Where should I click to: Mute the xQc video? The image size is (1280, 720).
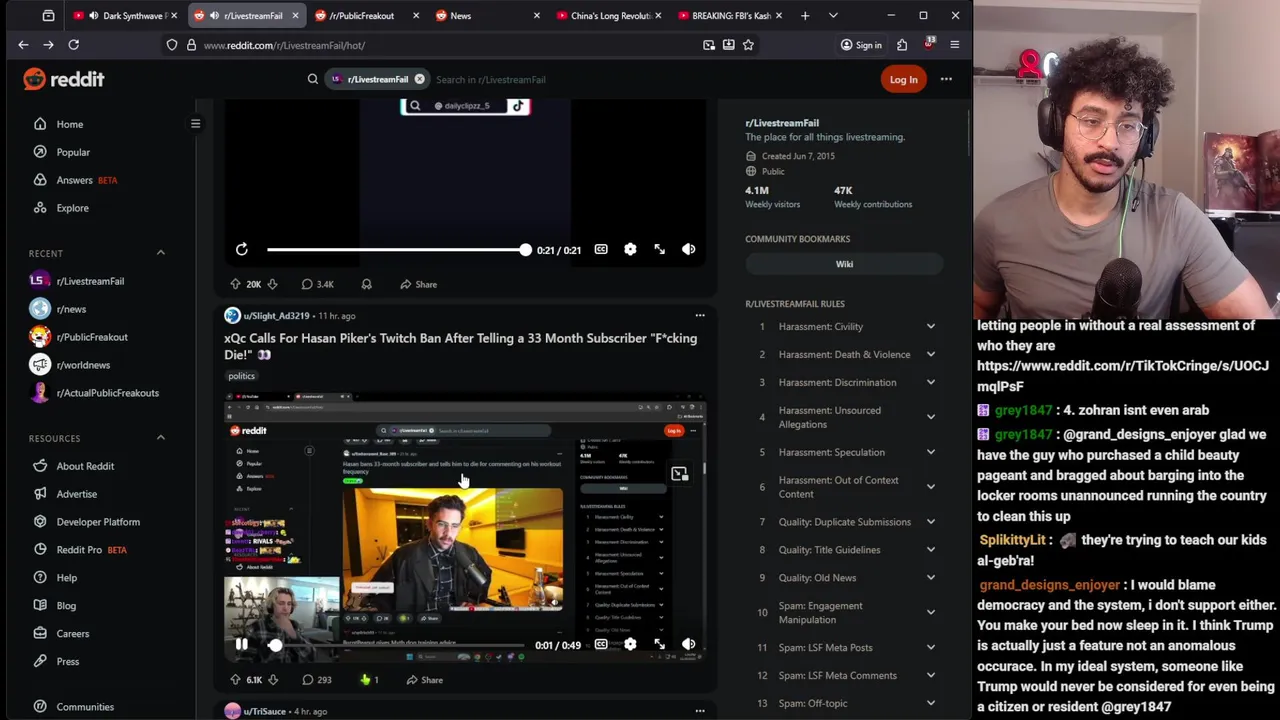(x=688, y=645)
